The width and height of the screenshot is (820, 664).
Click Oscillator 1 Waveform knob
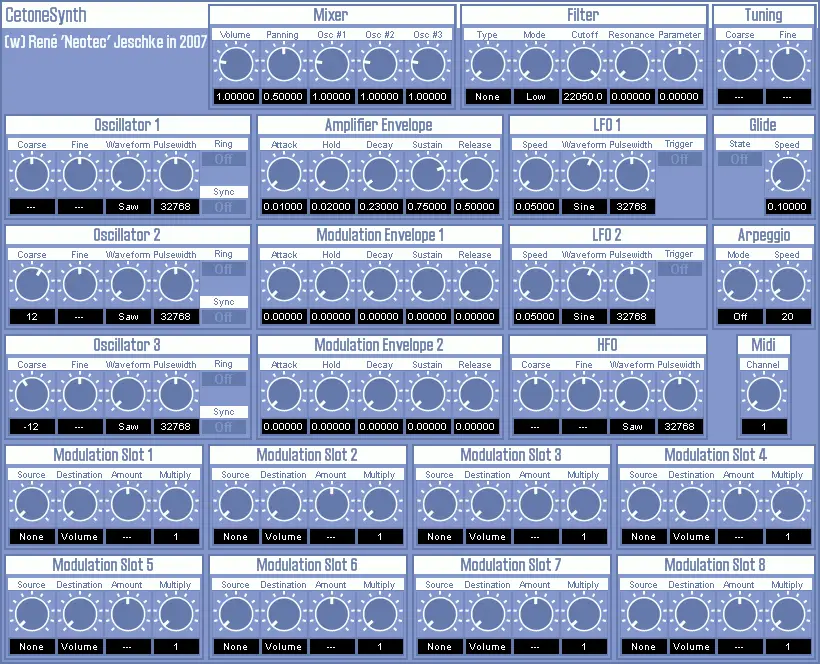128,174
